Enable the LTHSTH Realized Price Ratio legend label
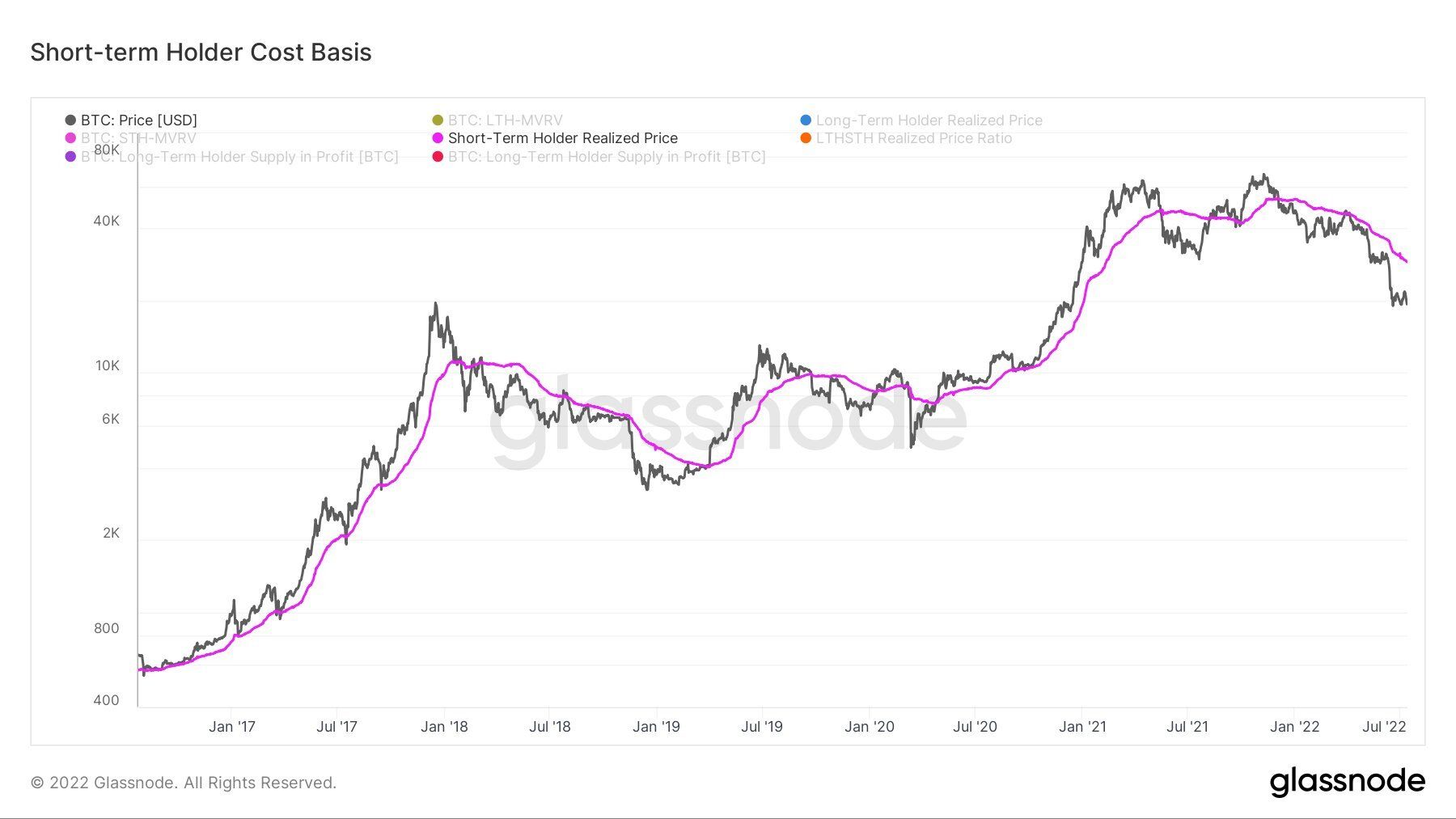1456x819 pixels. click(x=914, y=138)
